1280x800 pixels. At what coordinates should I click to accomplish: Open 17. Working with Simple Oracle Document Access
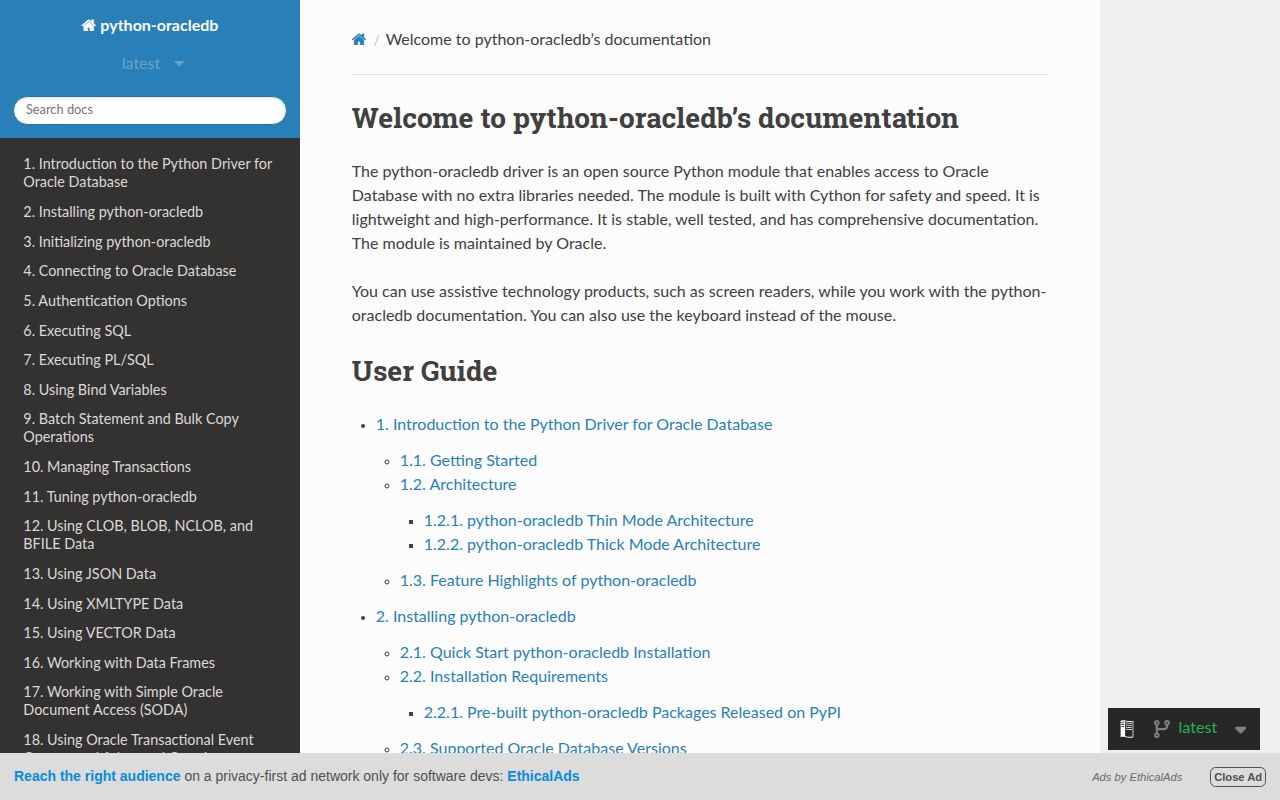(x=150, y=701)
